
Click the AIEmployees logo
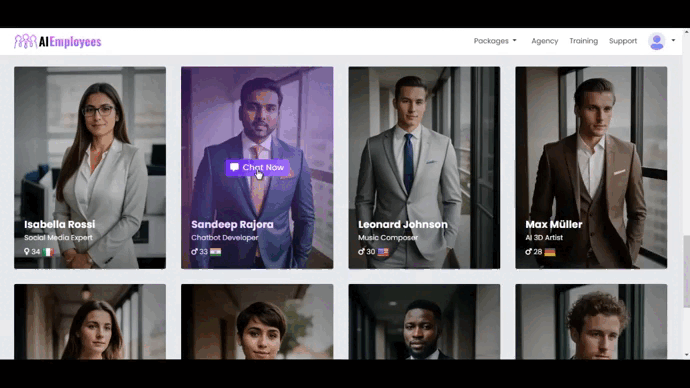click(58, 41)
